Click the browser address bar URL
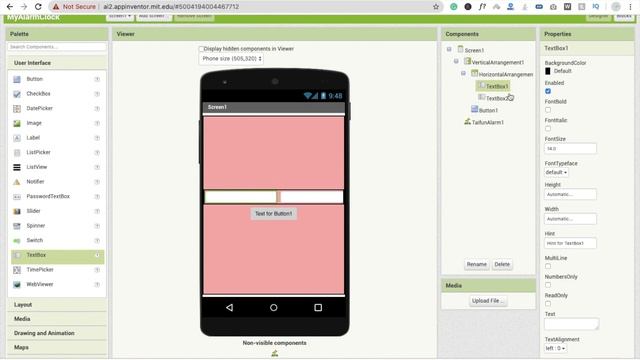 (x=171, y=7)
